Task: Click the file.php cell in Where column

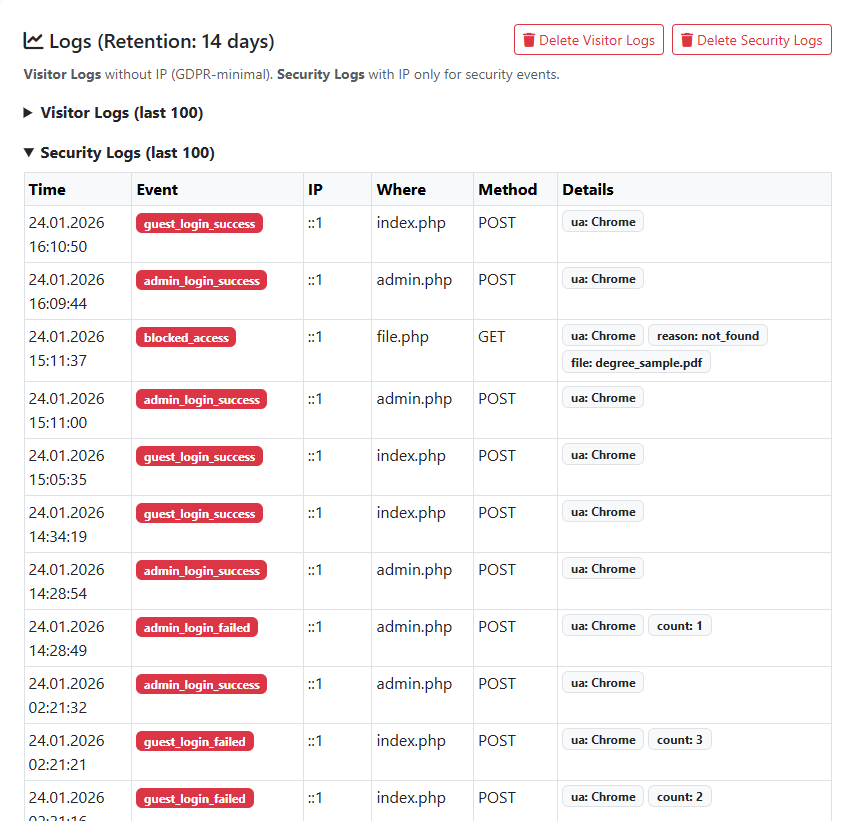Action: pyautogui.click(x=402, y=337)
